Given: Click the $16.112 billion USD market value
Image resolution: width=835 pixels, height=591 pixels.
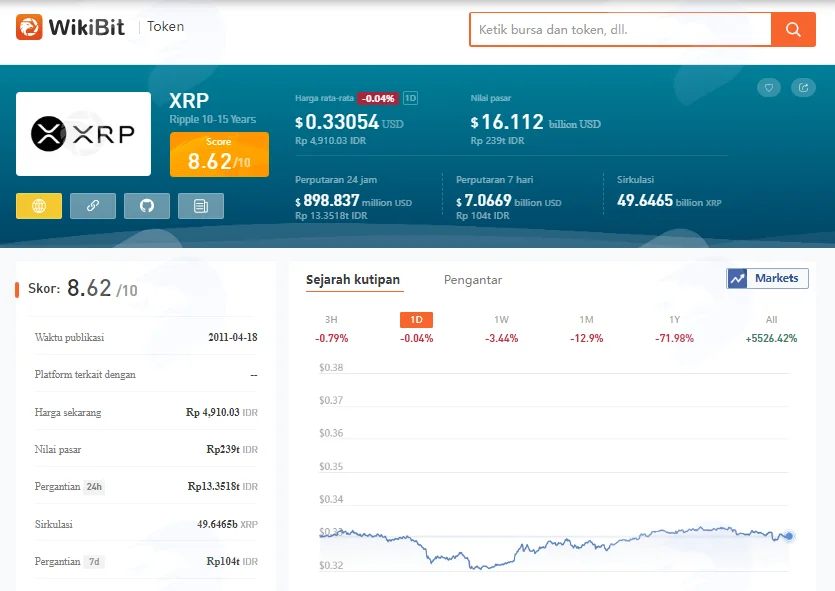Looking at the screenshot, I should pyautogui.click(x=536, y=122).
